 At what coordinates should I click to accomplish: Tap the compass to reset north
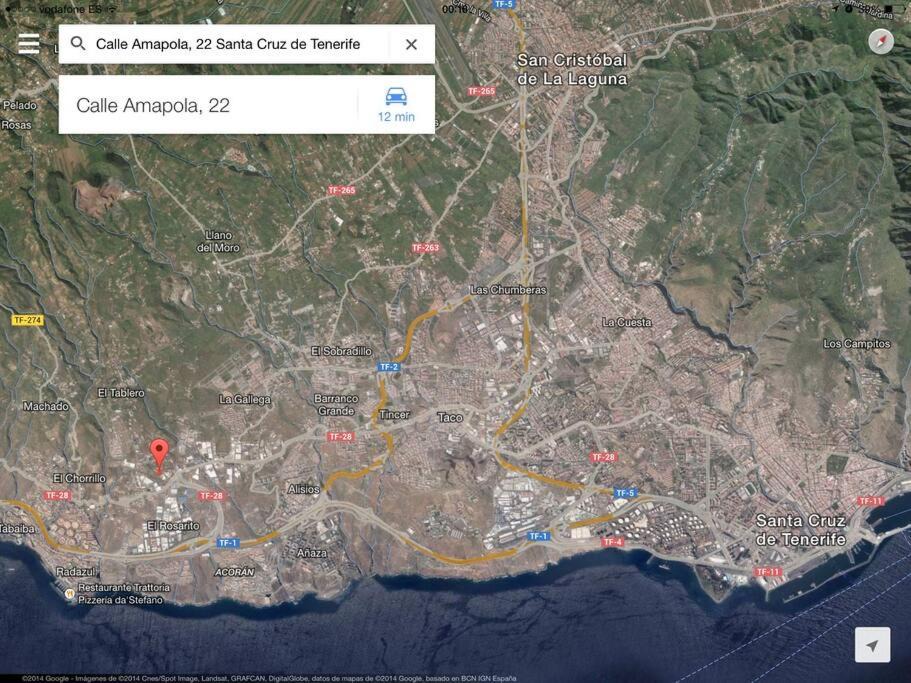[x=881, y=42]
